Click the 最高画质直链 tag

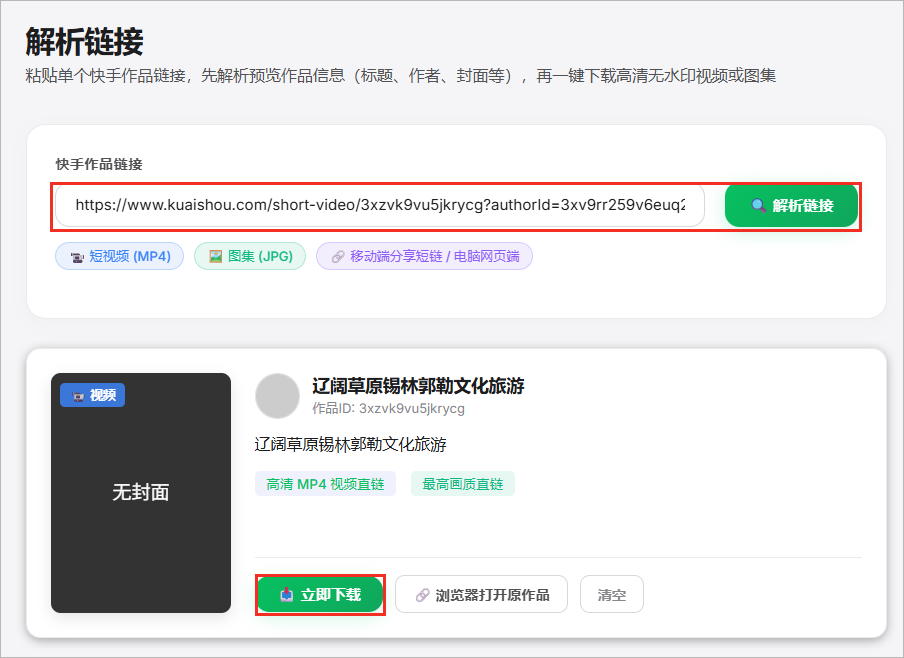tap(462, 484)
